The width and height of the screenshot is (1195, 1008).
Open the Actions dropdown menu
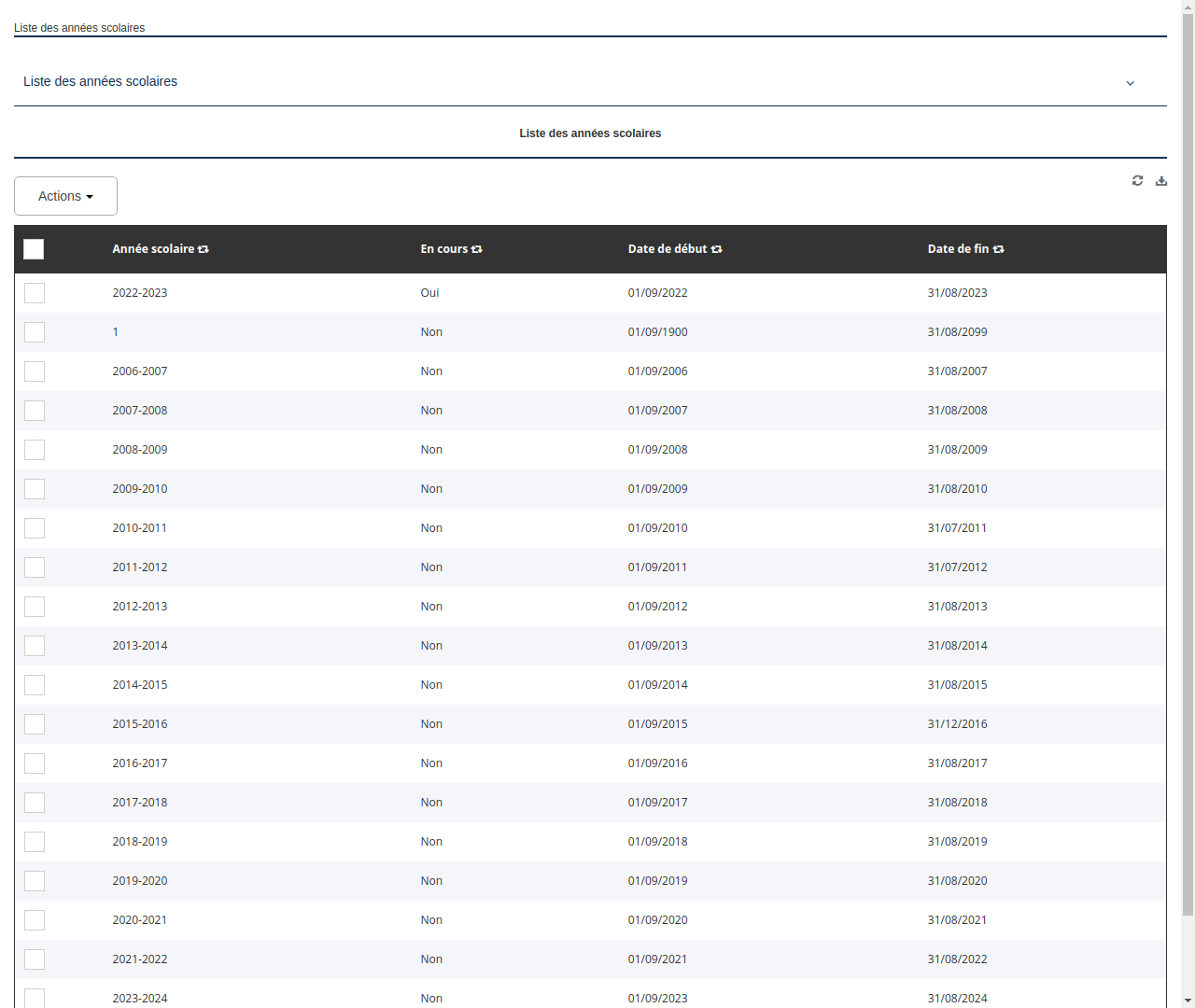click(x=65, y=196)
